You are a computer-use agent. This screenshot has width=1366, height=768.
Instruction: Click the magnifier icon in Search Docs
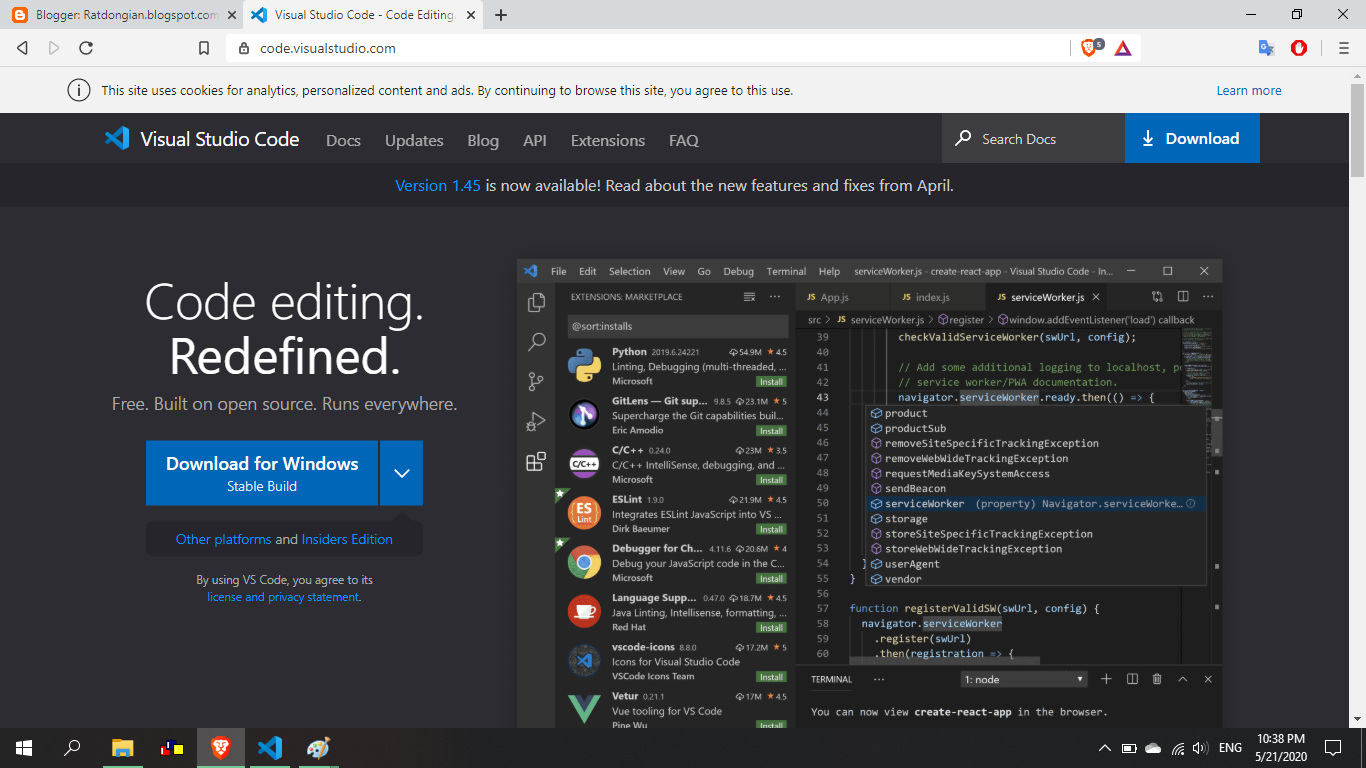963,138
